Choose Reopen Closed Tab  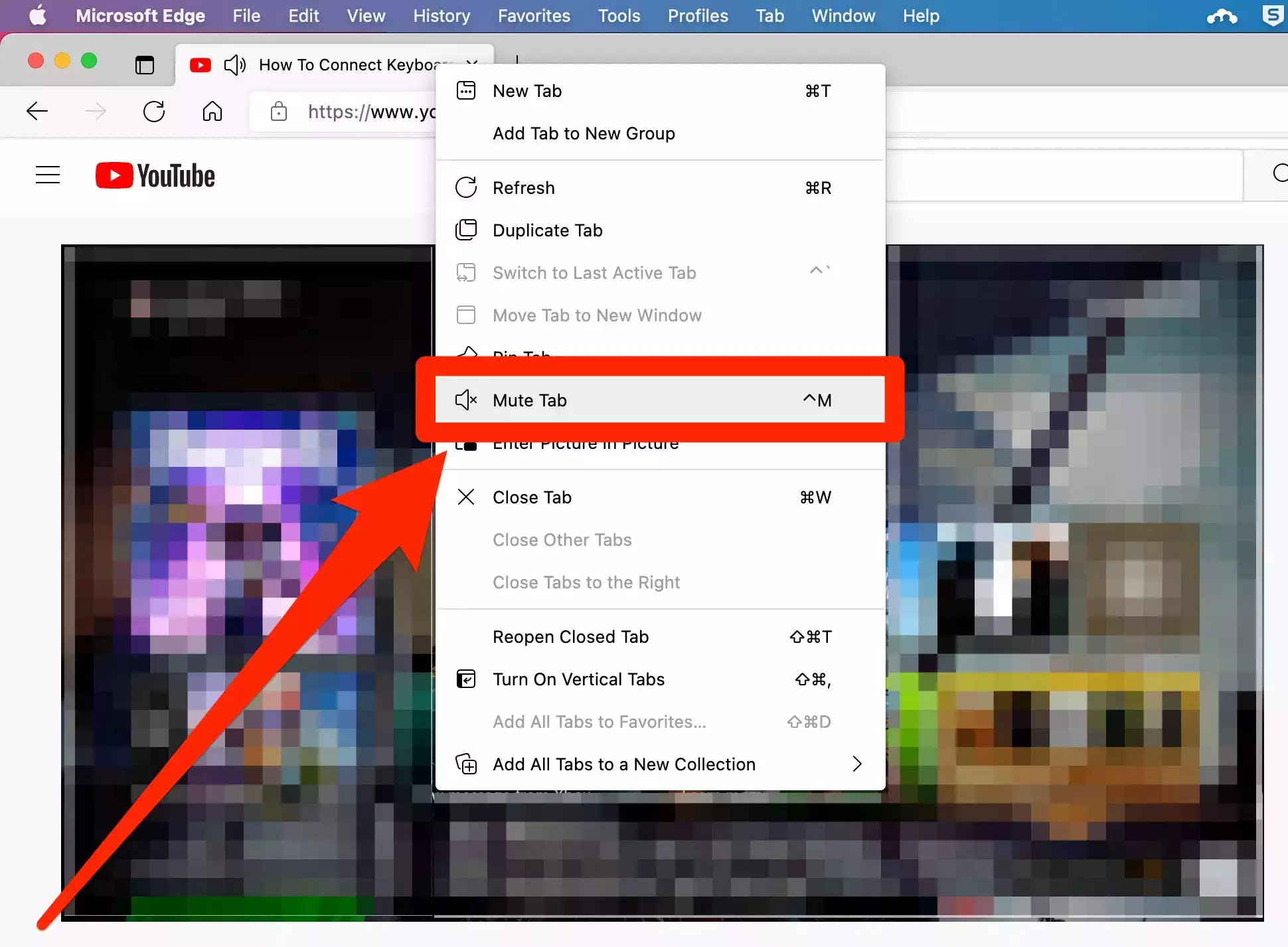pyautogui.click(x=660, y=637)
